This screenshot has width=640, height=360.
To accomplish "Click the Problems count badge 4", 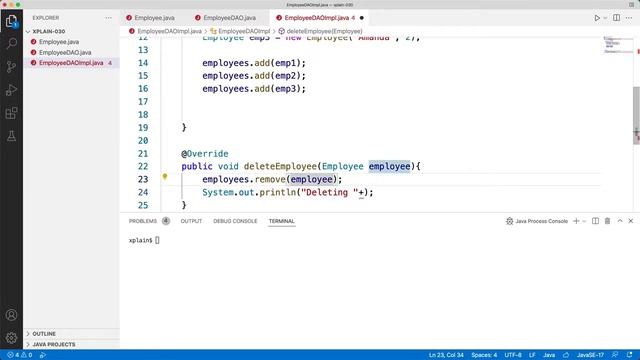I will pyautogui.click(x=166, y=221).
